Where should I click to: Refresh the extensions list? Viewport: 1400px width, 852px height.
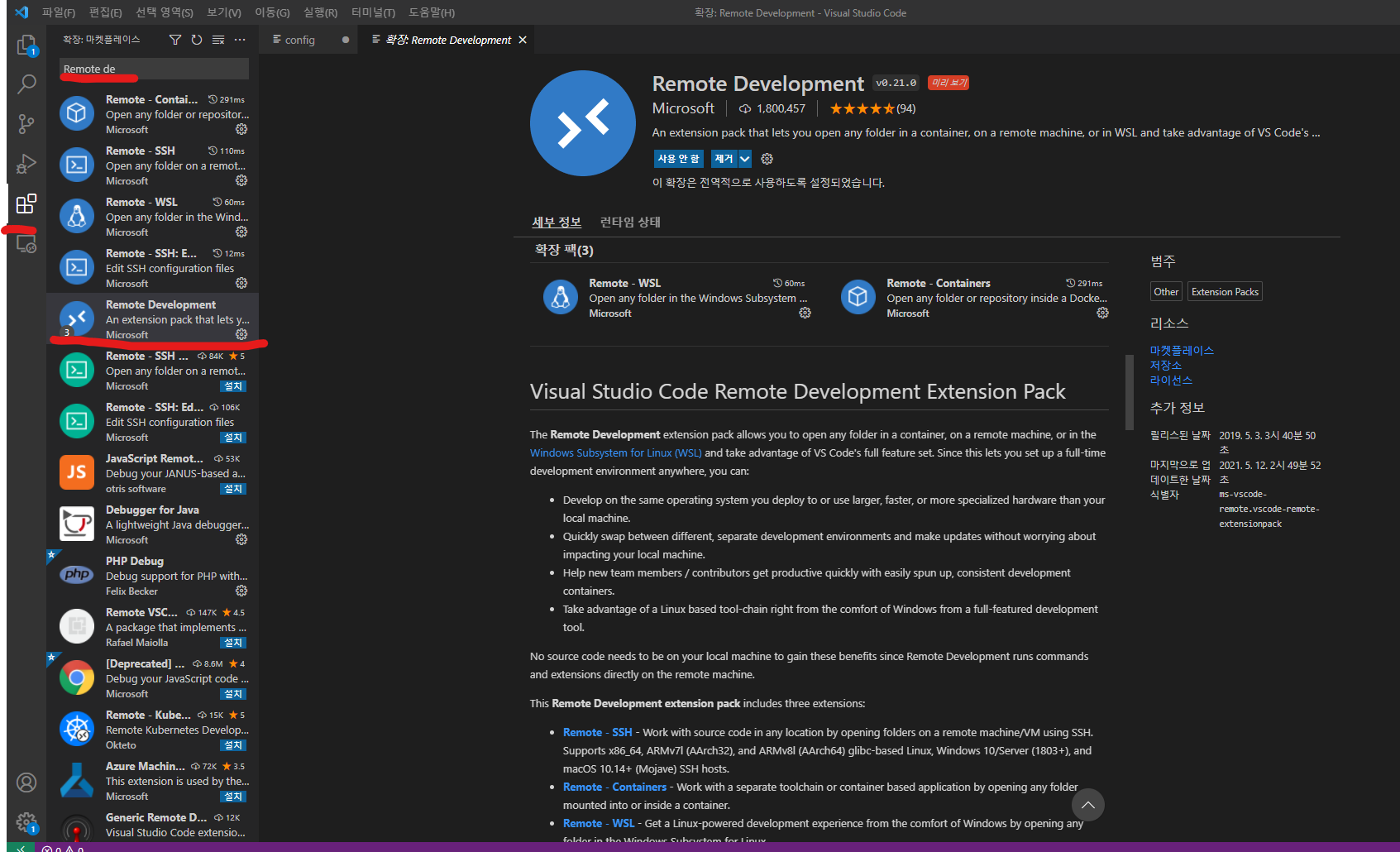(197, 40)
